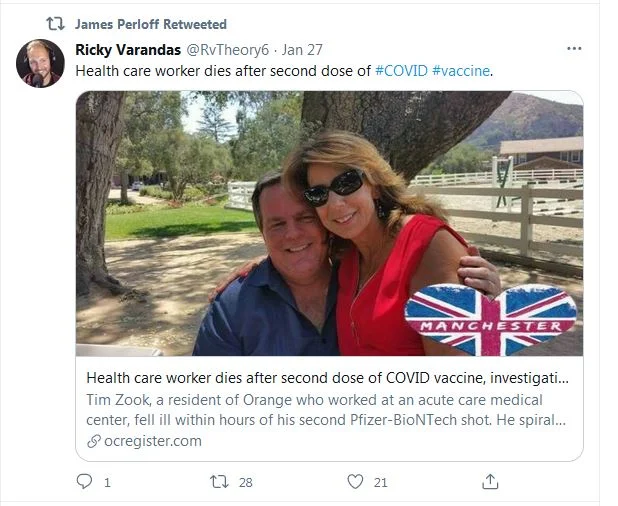Open Ricky Varandas profile avatar

click(40, 63)
